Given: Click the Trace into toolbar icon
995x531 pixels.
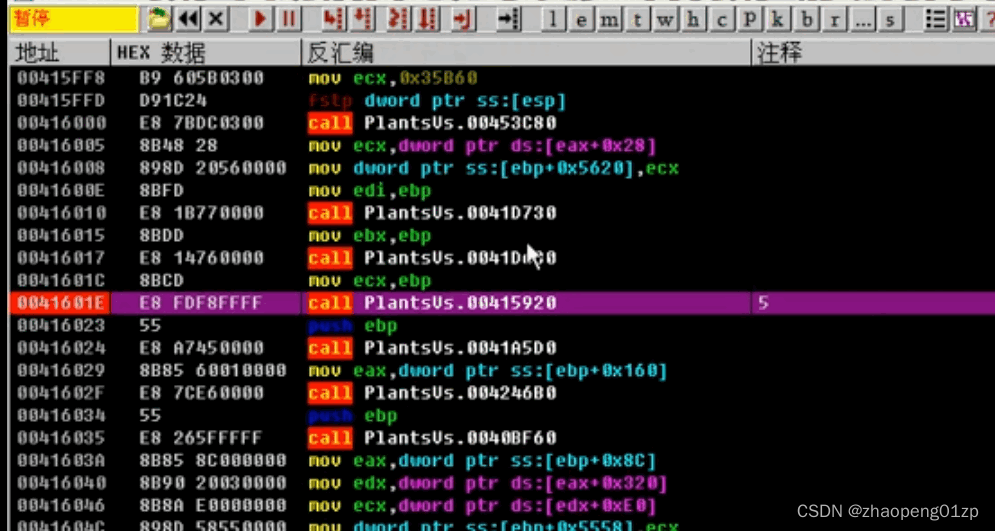Looking at the screenshot, I should tap(399, 20).
